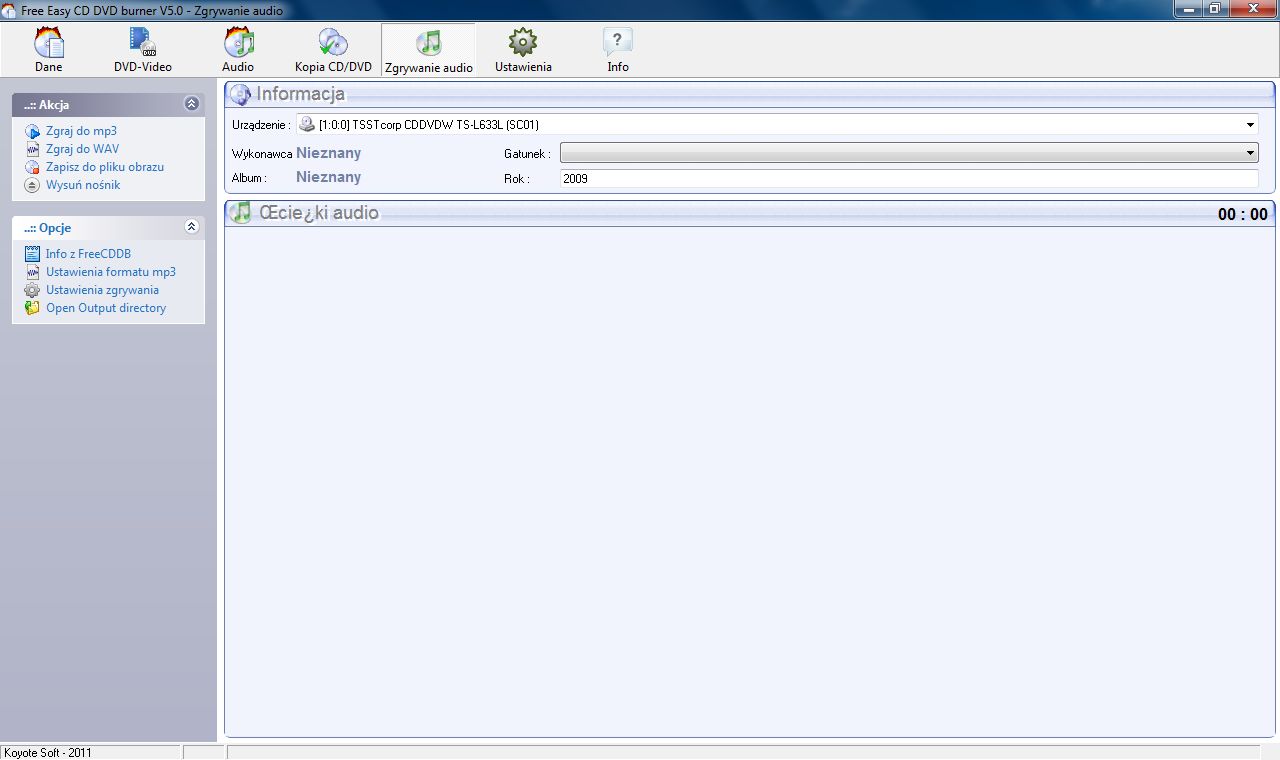Click the disc icon beside Zapisz do pliku obrazu
Image resolution: width=1280 pixels, height=760 pixels.
click(x=32, y=167)
